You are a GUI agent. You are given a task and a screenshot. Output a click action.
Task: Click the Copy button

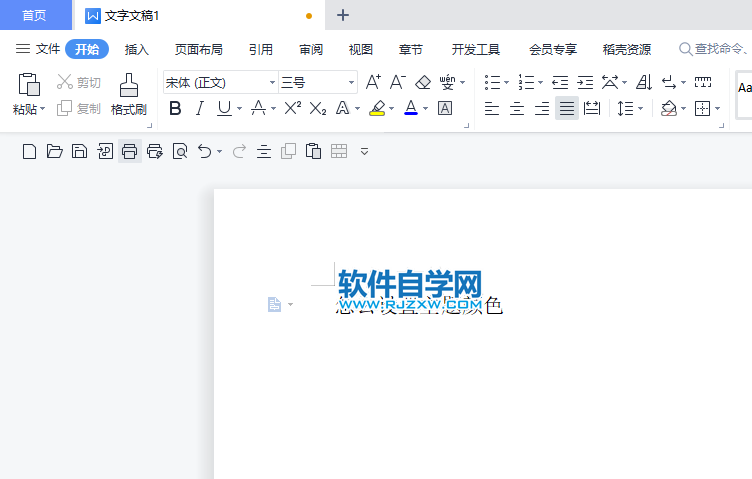point(78,108)
